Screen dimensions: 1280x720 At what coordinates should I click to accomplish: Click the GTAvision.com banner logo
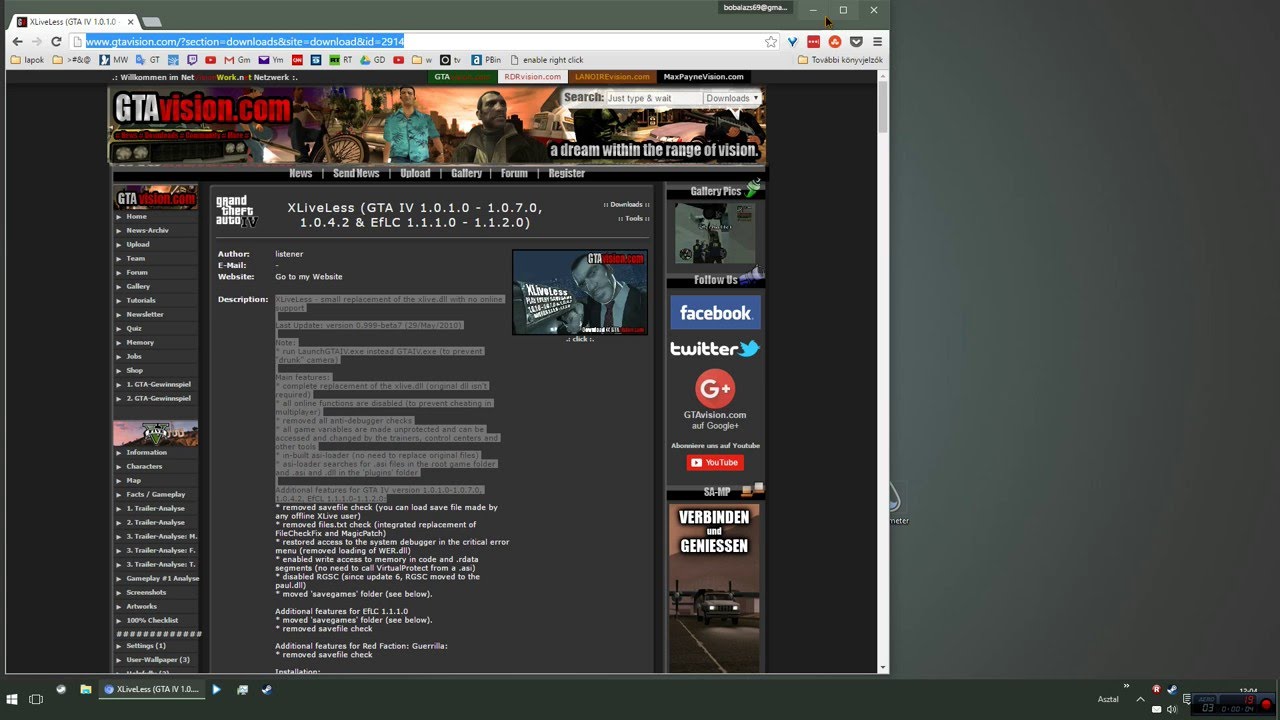pyautogui.click(x=203, y=107)
